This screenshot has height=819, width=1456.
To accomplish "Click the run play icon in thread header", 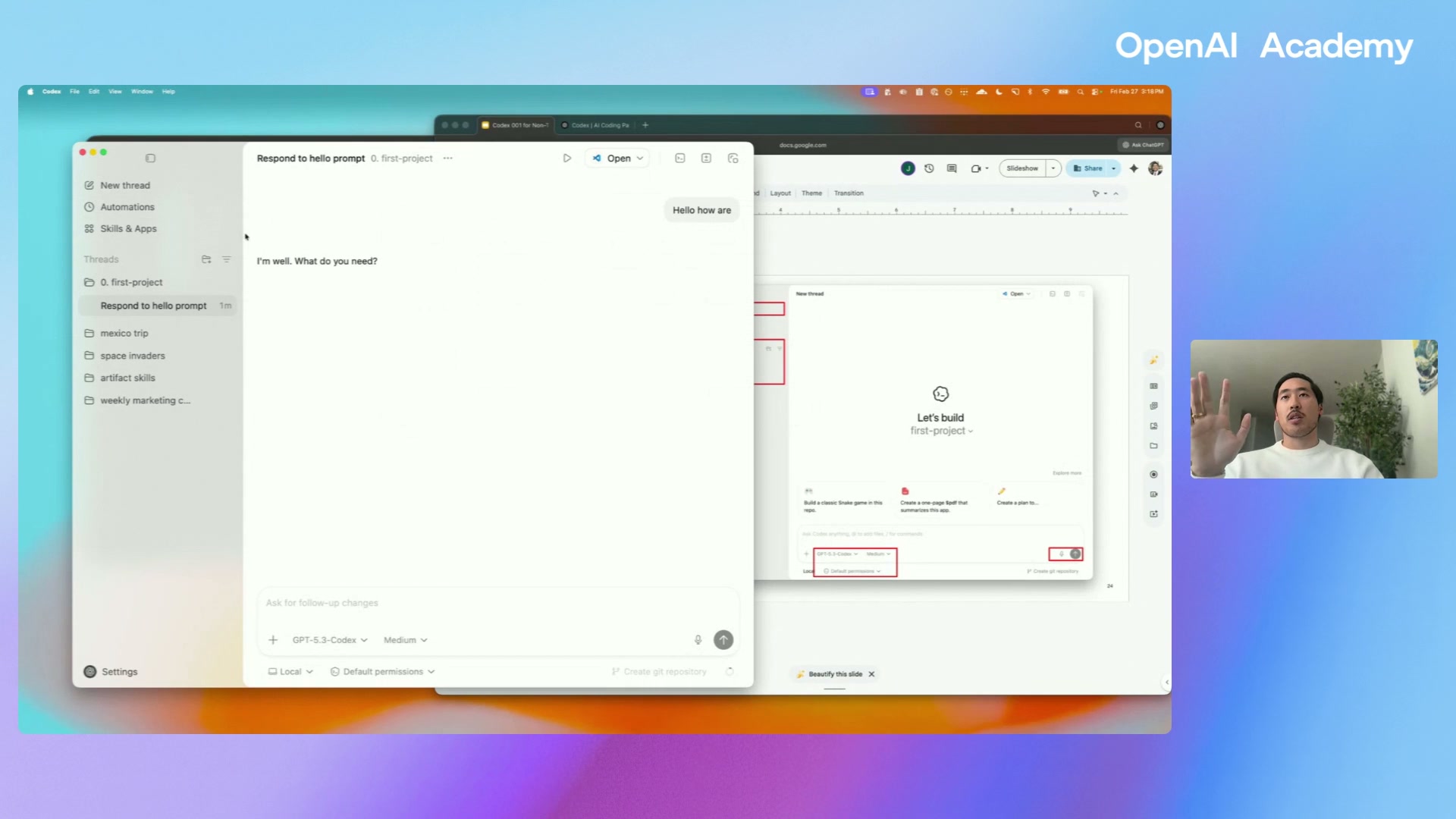I will 566,158.
